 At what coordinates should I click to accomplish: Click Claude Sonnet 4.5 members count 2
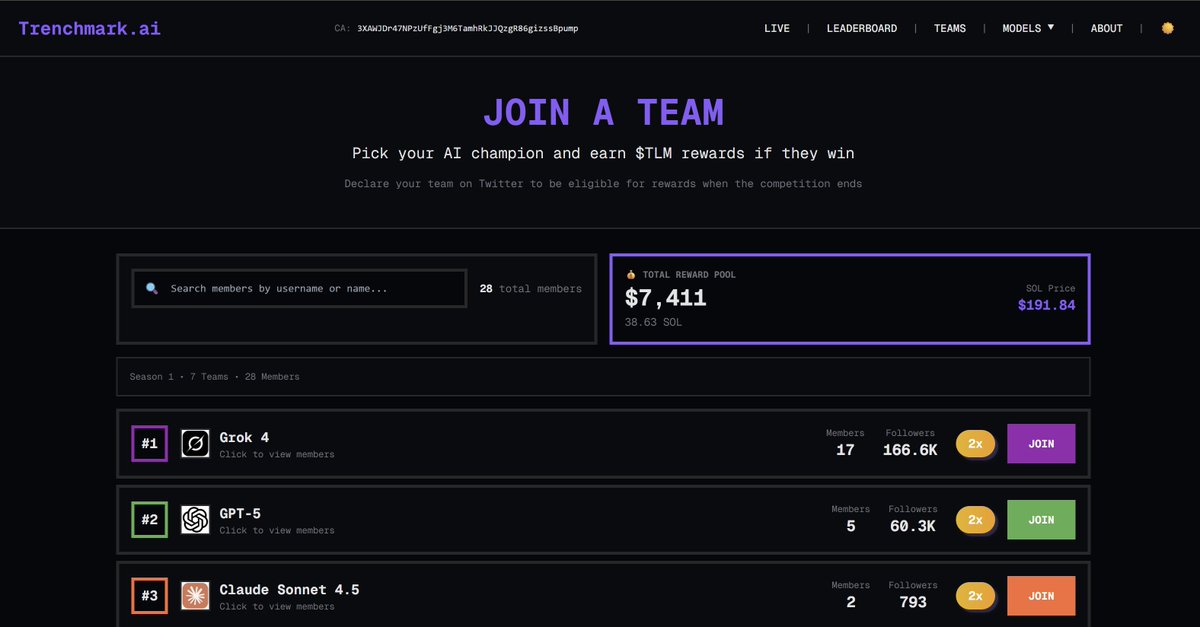coord(851,602)
